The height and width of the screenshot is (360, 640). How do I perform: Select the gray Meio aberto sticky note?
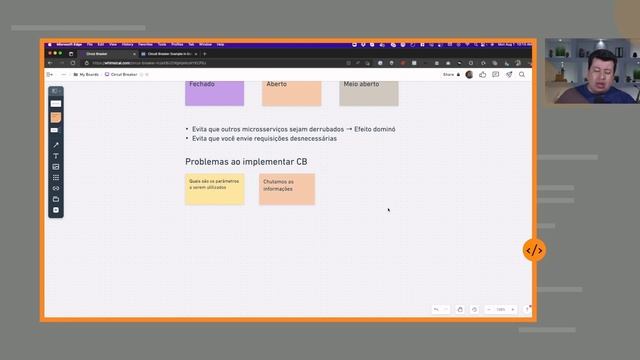tap(369, 93)
